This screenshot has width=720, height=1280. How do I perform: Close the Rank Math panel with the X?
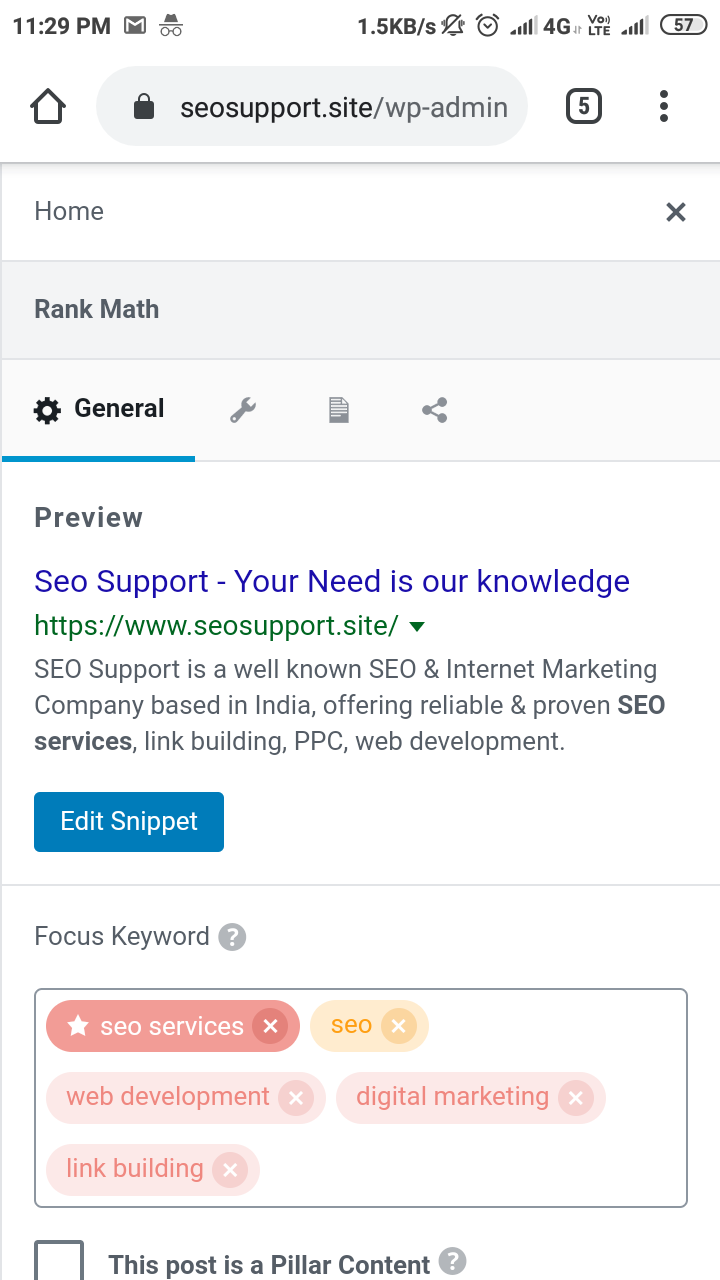[x=675, y=211]
